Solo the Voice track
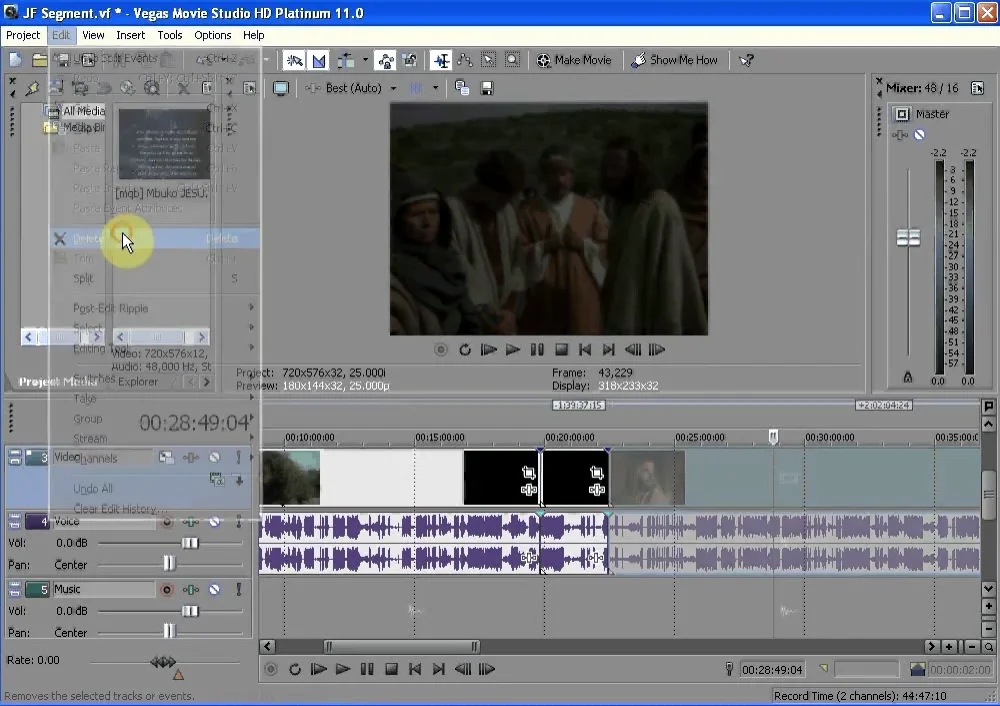The width and height of the screenshot is (1000, 706). point(239,521)
